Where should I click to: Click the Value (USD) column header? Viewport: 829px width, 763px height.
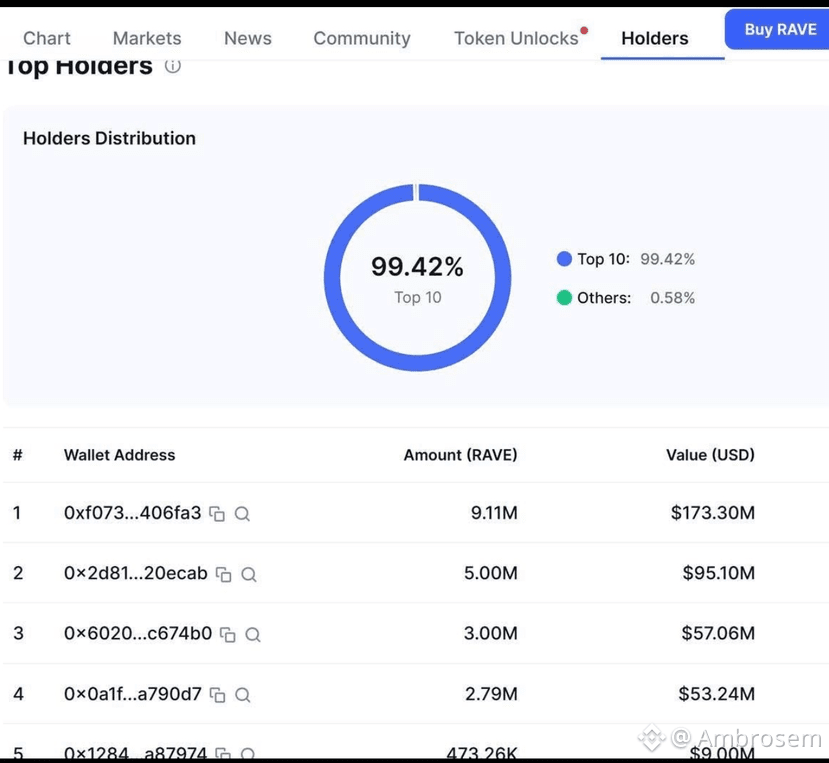click(x=710, y=455)
